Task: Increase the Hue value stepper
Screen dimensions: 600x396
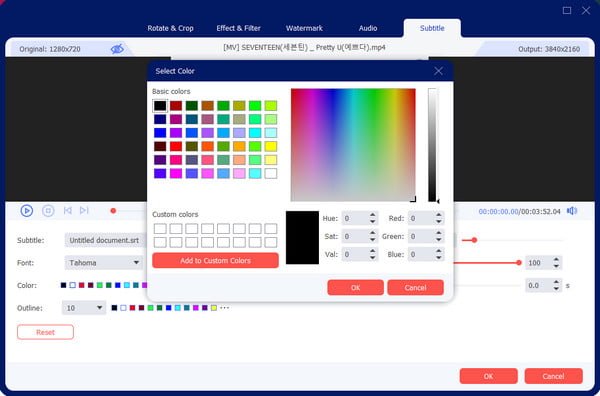Action: tap(373, 215)
